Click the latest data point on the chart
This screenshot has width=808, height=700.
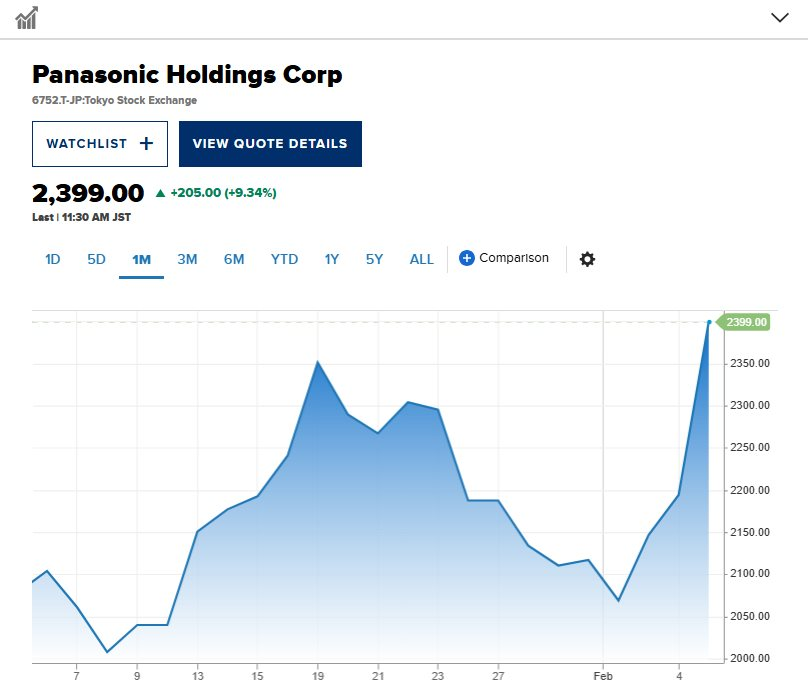pos(709,322)
